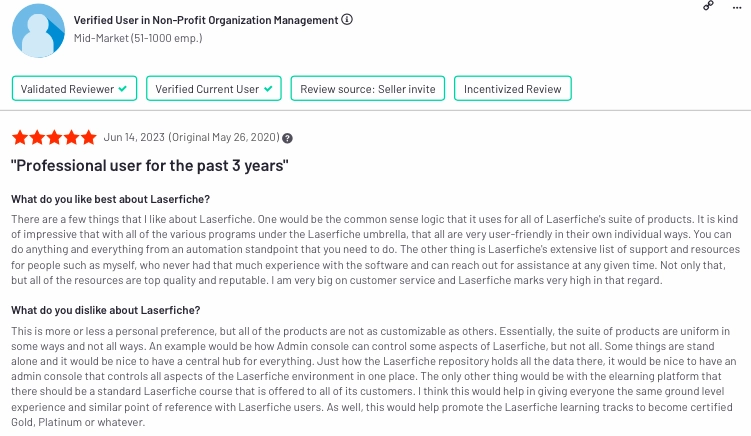Screen dimensions: 751x436
Task: Click the checkmark in Verified Current User badge
Action: (x=268, y=89)
